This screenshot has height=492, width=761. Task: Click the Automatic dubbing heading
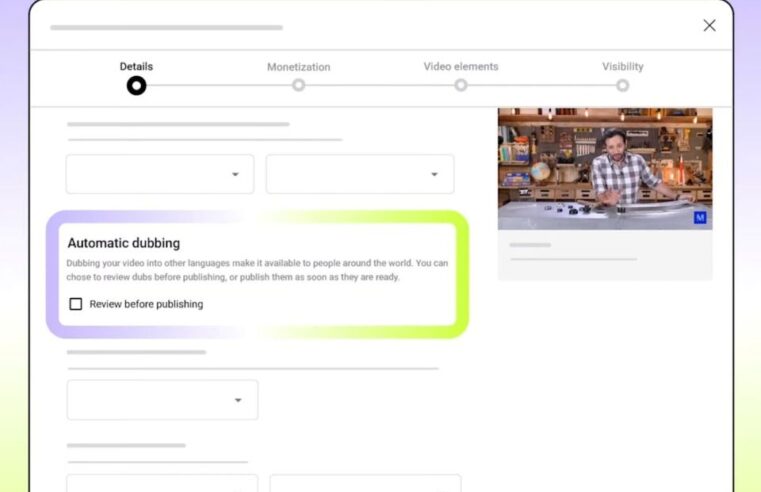tap(124, 243)
